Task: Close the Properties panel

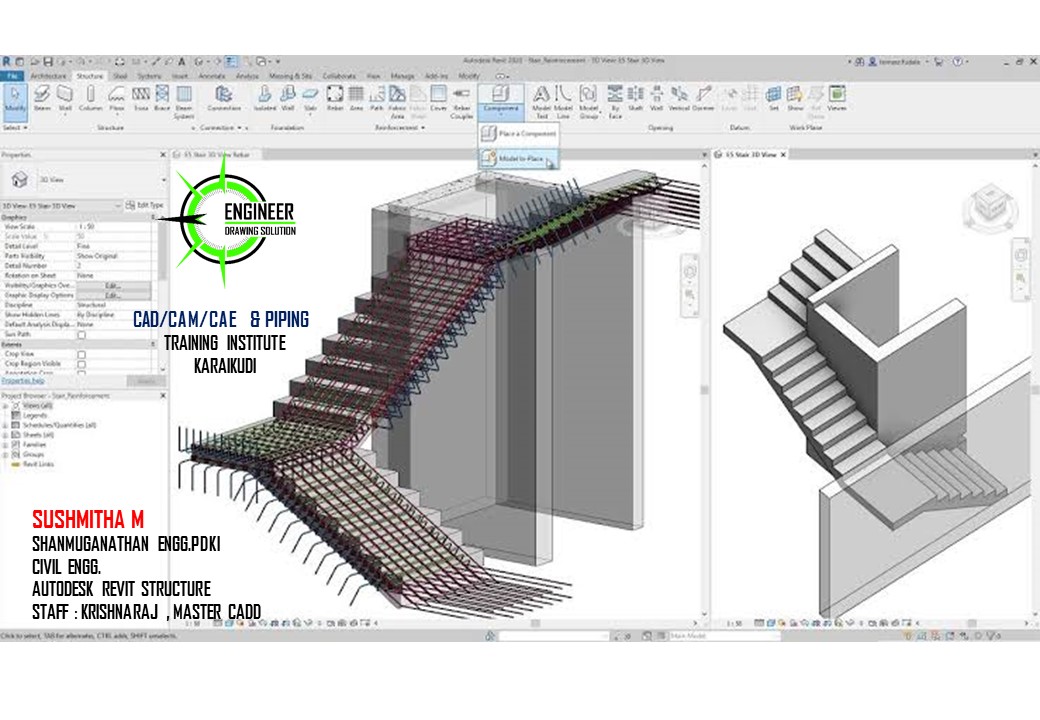Action: [x=163, y=154]
